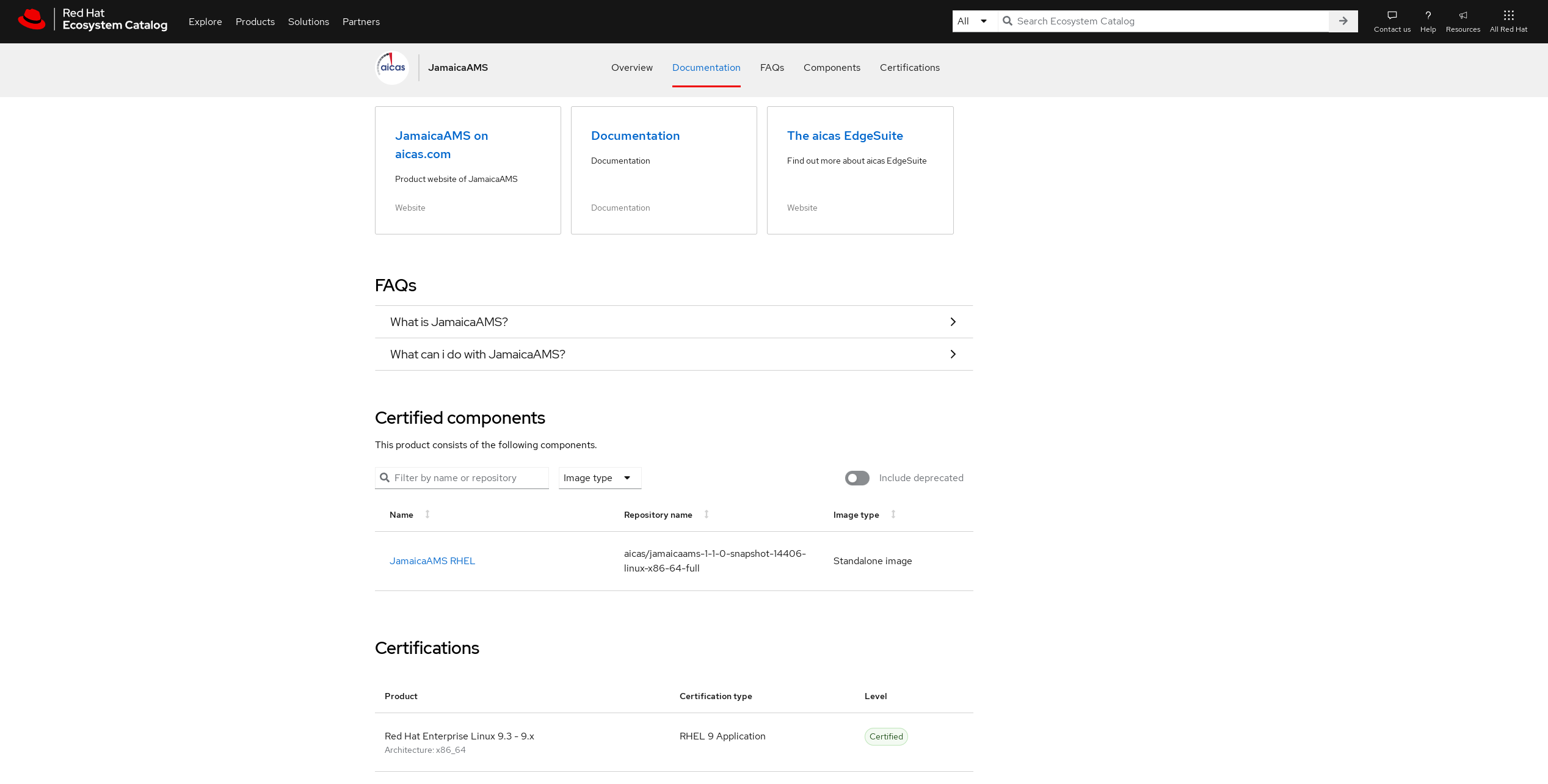Image resolution: width=1548 pixels, height=784 pixels.
Task: Click the Red Hat Ecosystem Catalog title
Action: (x=115, y=19)
